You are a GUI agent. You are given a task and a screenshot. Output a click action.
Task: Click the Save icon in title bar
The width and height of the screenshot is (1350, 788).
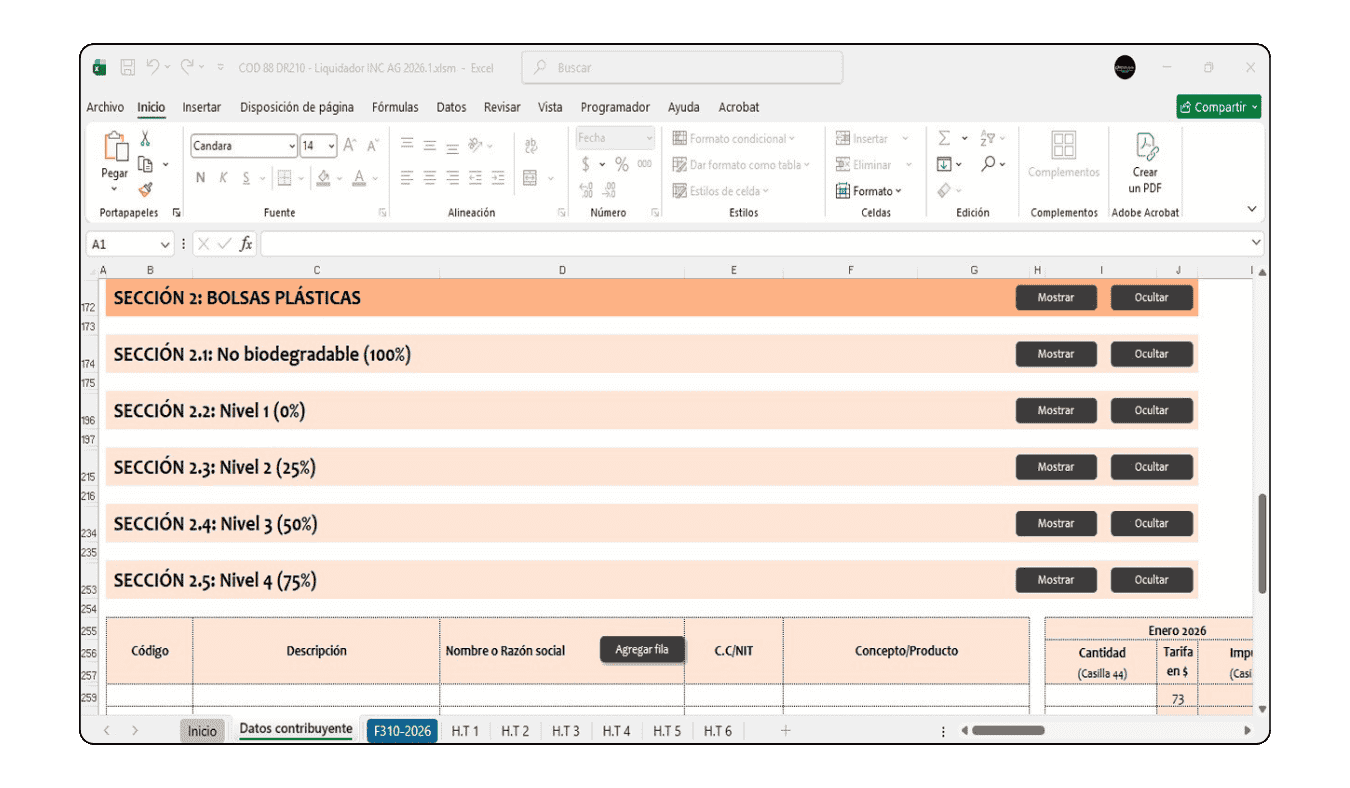128,68
